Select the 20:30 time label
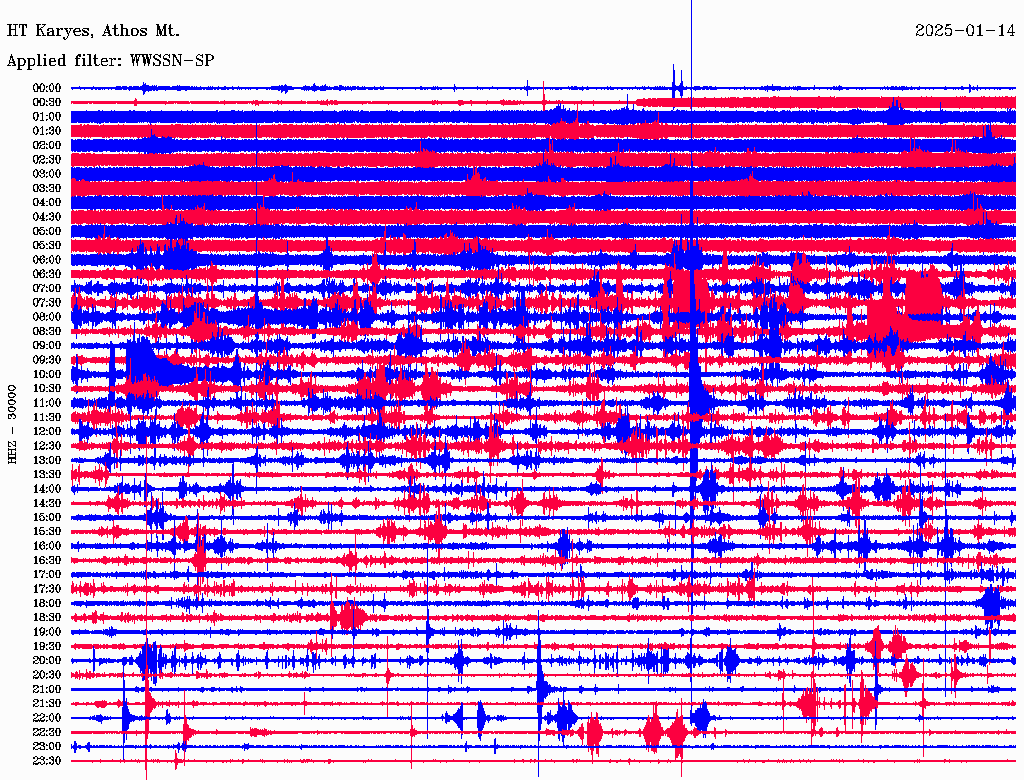 47,675
